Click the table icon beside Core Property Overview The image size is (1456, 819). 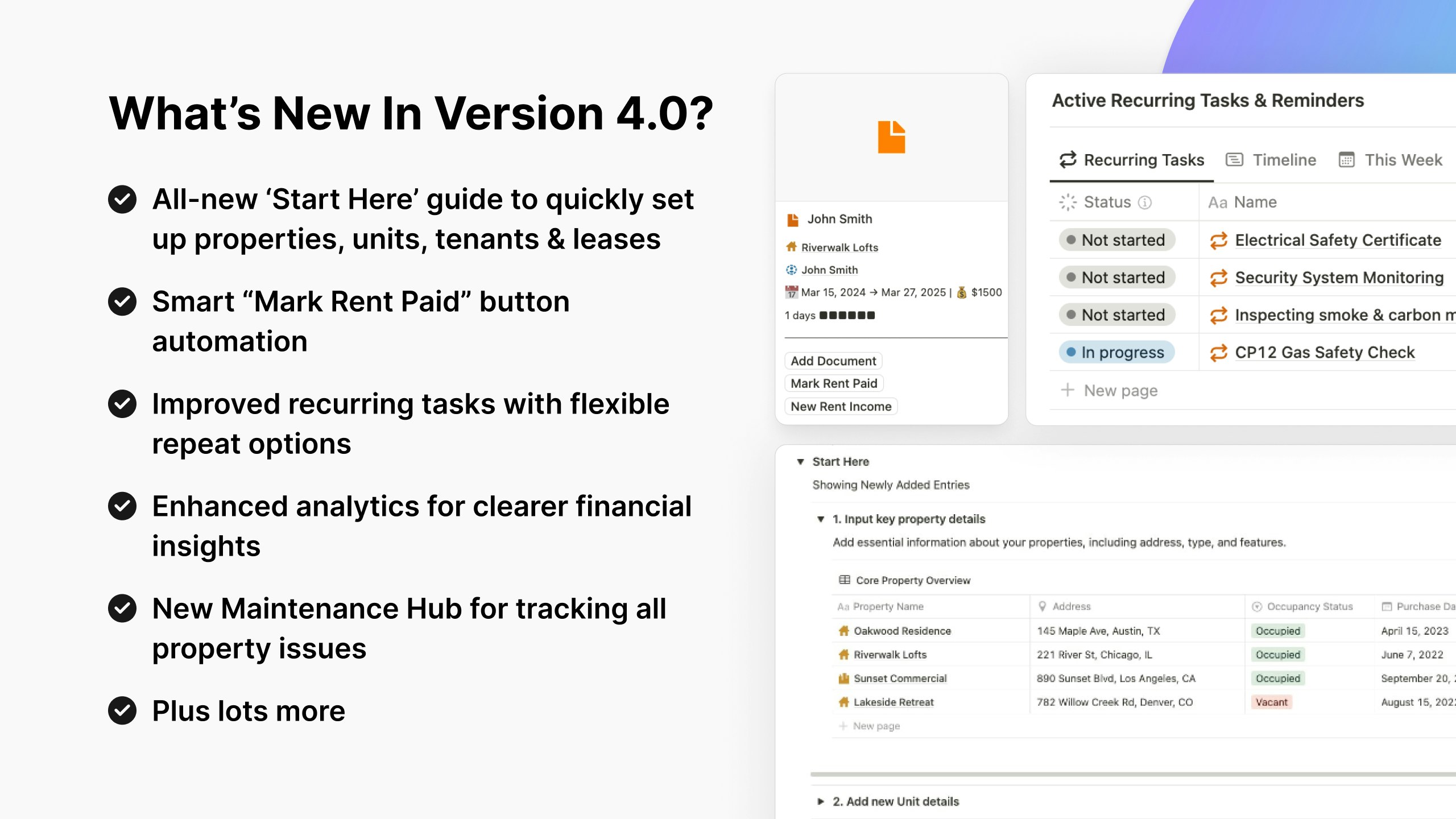(x=844, y=580)
